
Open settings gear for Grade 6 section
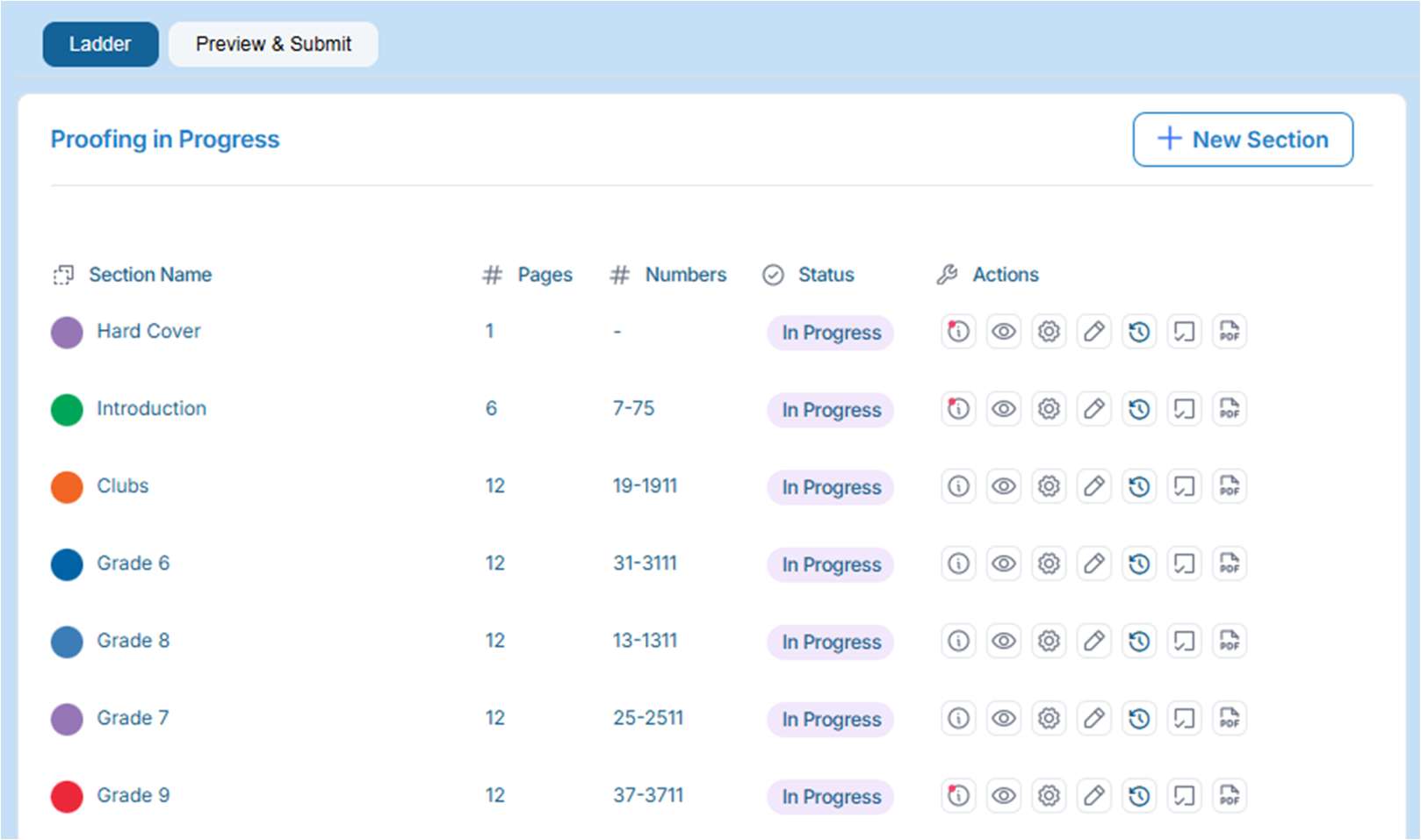(x=1049, y=564)
